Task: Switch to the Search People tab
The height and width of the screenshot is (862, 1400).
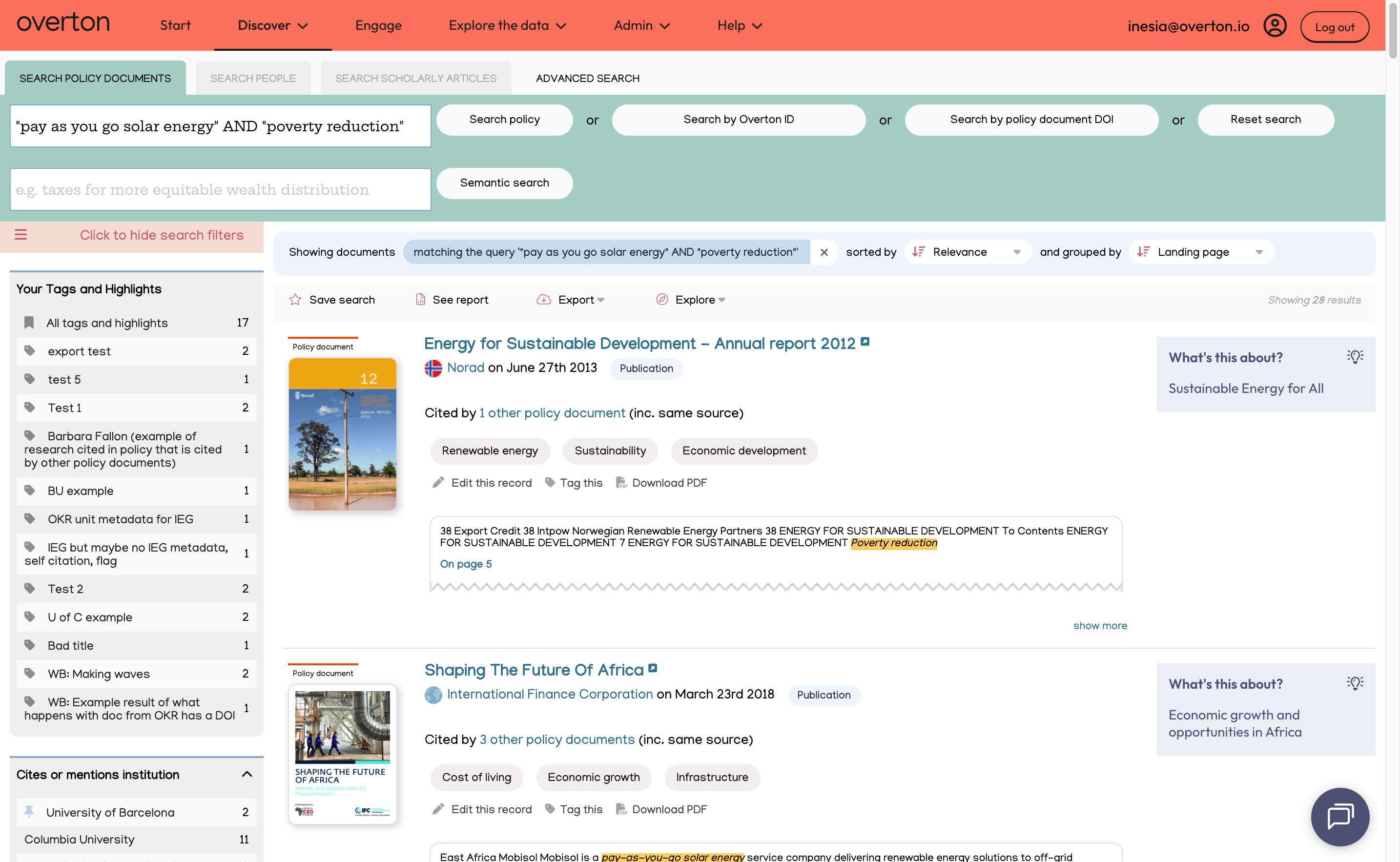Action: [253, 78]
